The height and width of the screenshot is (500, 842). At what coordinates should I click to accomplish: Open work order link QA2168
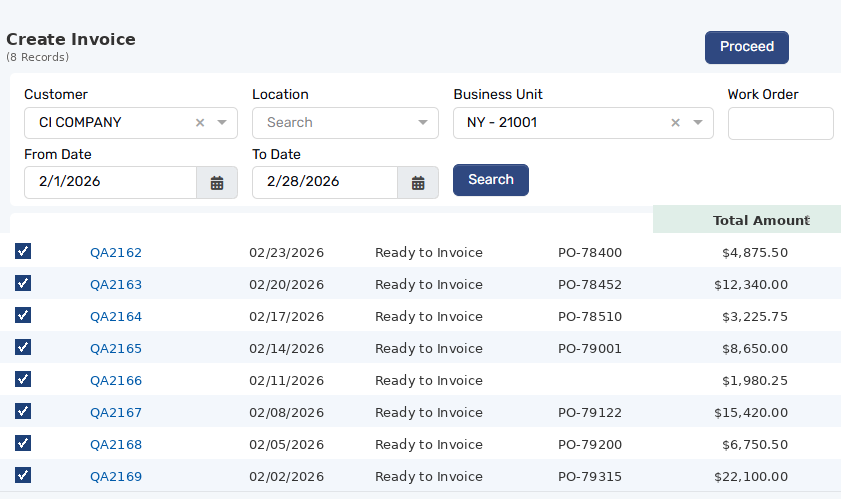[116, 445]
